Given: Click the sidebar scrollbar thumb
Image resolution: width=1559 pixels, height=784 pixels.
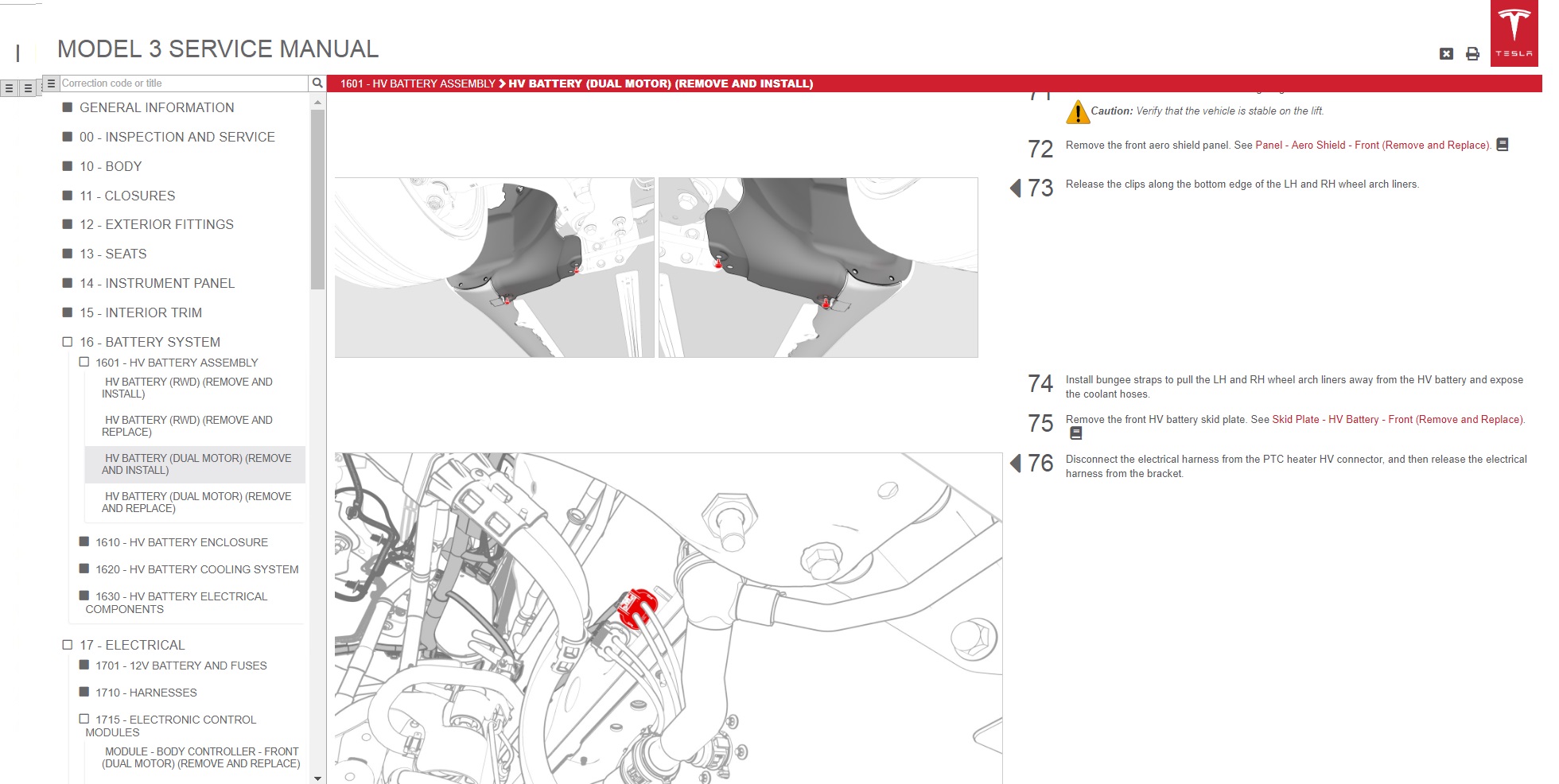Looking at the screenshot, I should tap(317, 200).
